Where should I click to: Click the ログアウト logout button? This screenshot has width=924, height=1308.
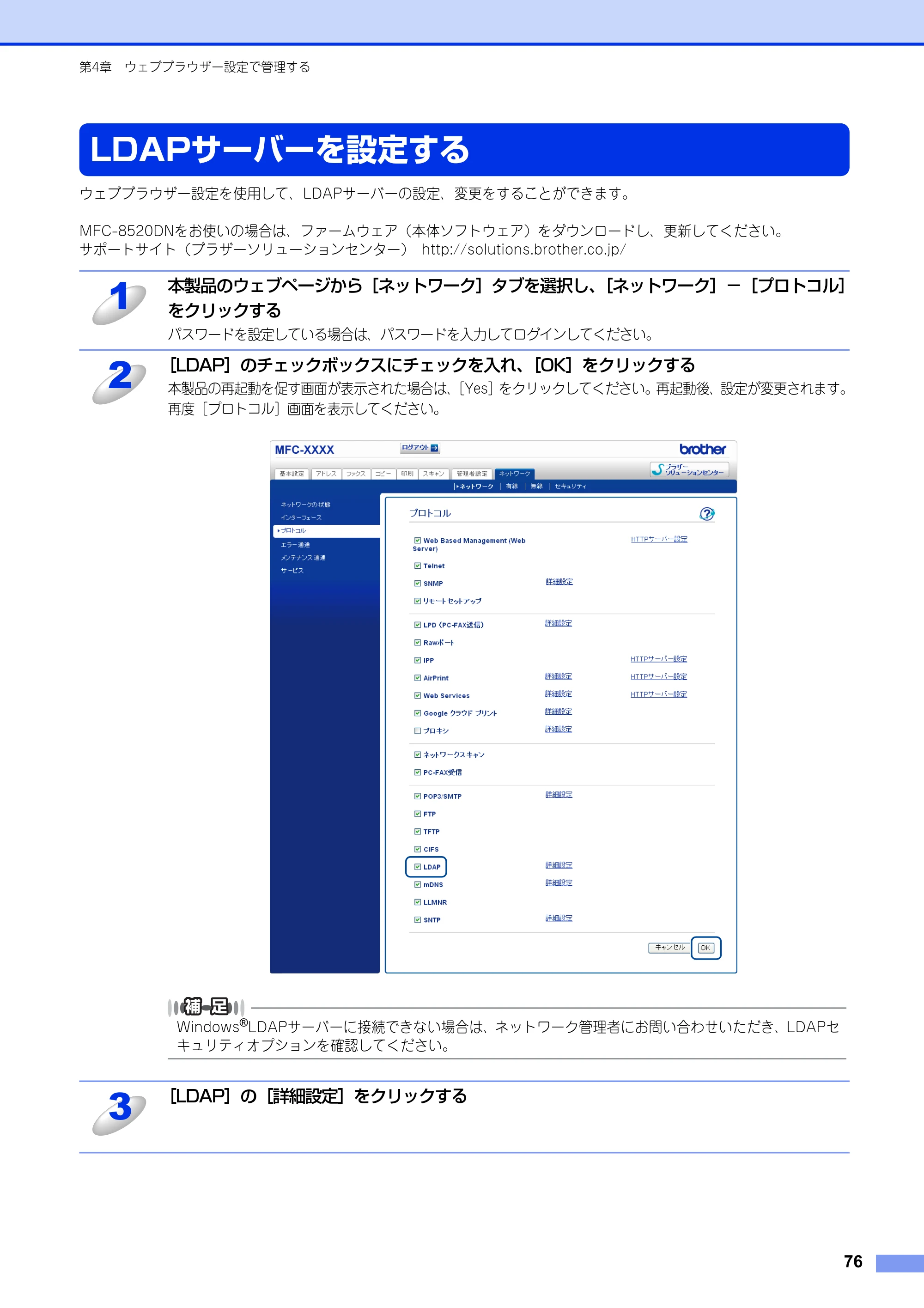pyautogui.click(x=420, y=448)
